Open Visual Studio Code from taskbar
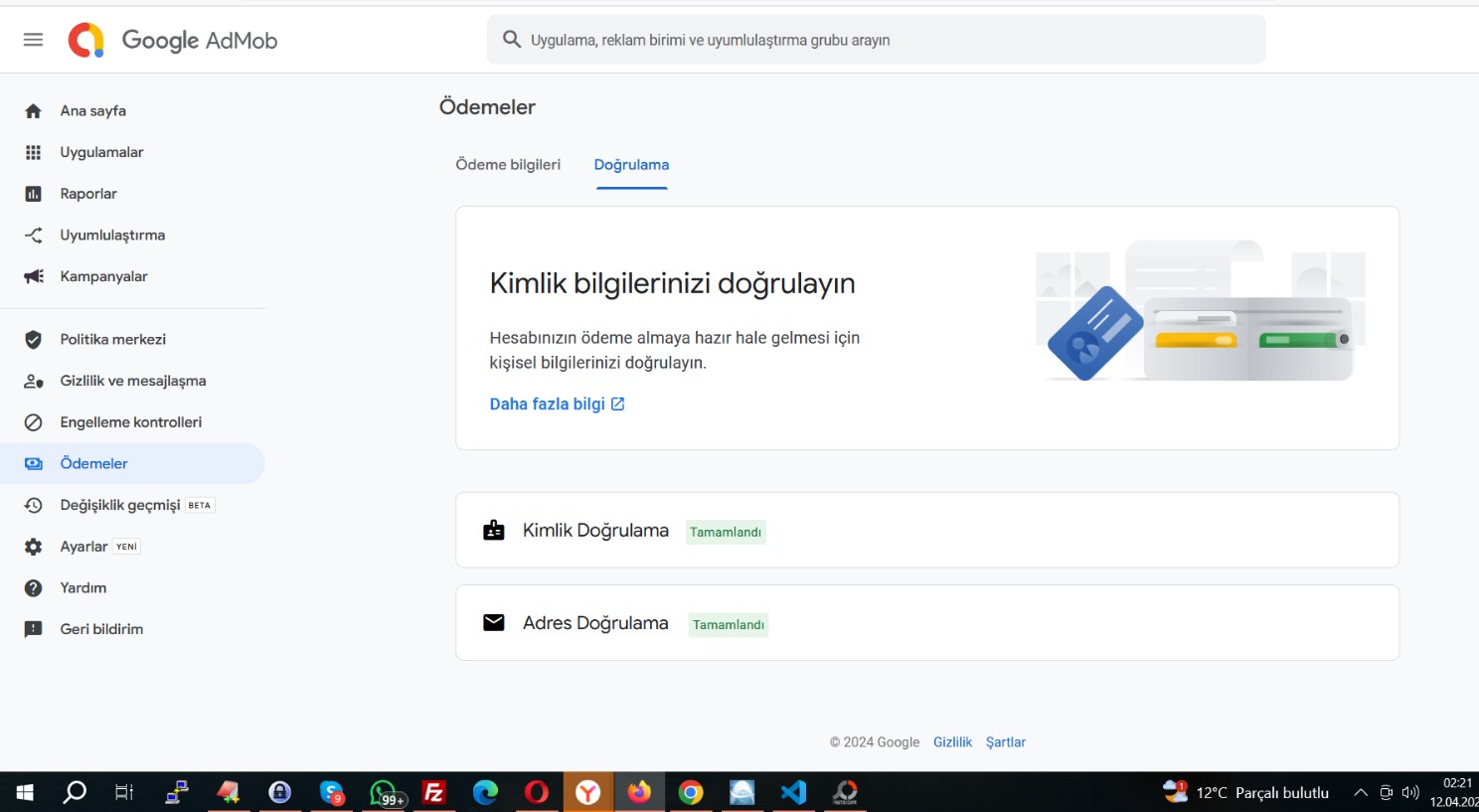 coord(793,792)
